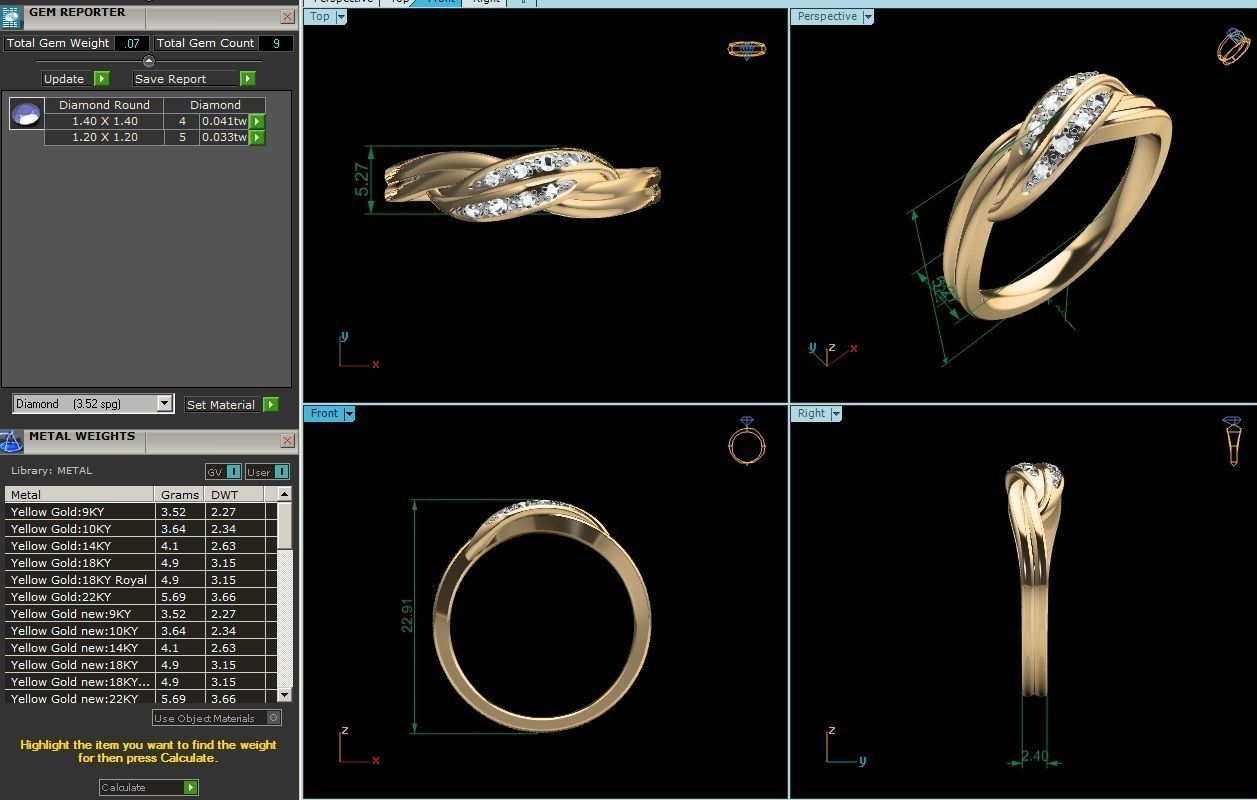
Task: Open the Diamond (3.52 spg) material dropdown
Action: [x=165, y=404]
